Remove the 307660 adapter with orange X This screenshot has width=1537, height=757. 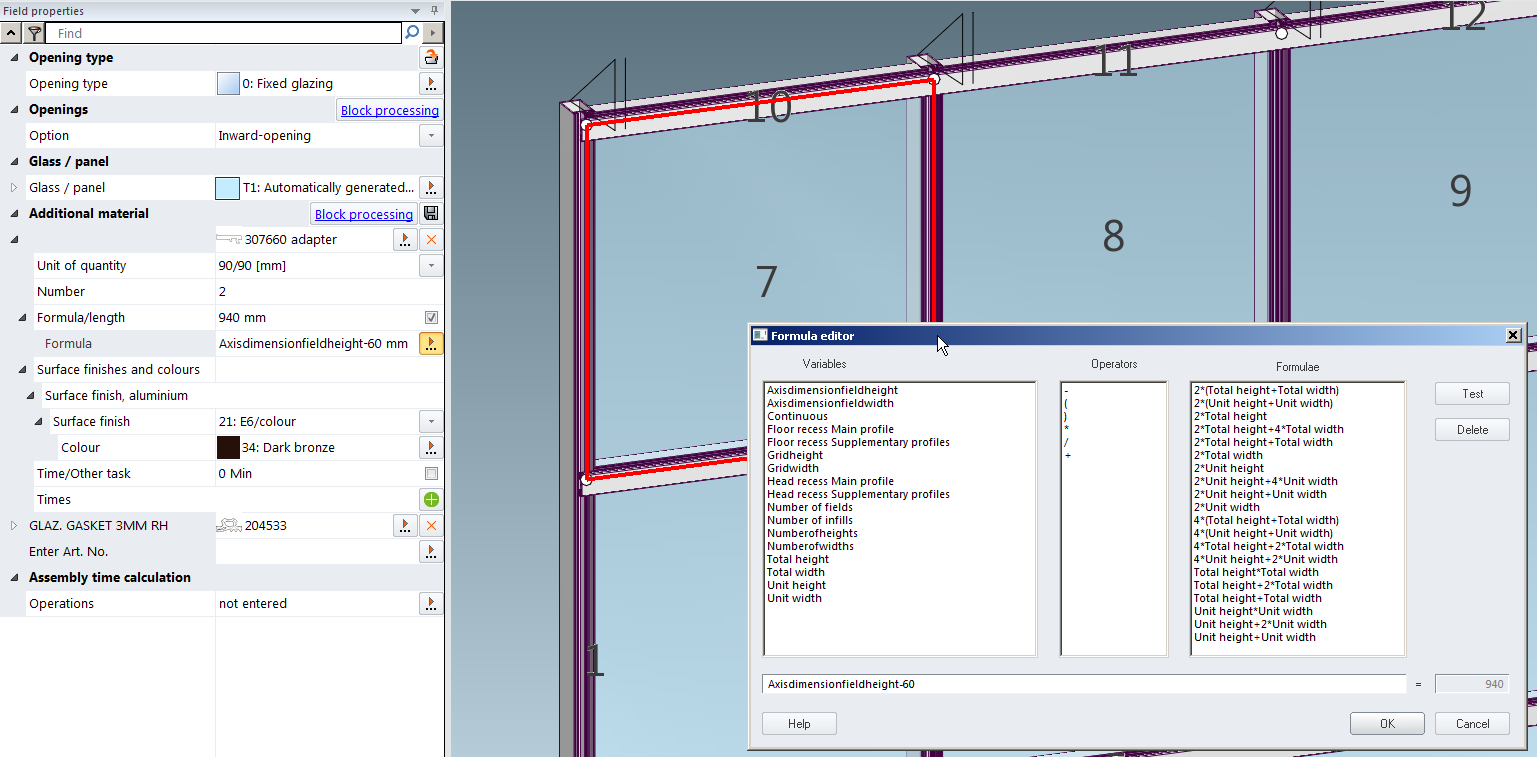point(431,240)
